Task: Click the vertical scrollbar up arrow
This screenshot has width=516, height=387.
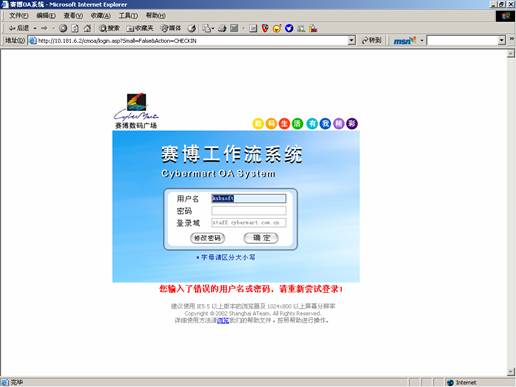Action: click(511, 53)
